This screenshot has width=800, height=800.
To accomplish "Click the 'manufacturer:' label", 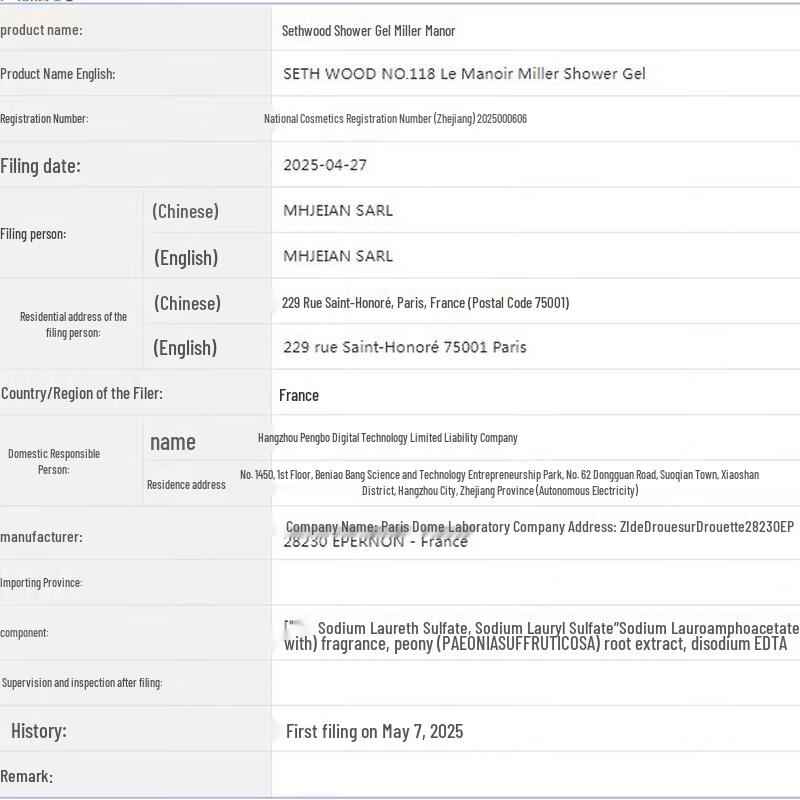I will click(41, 537).
